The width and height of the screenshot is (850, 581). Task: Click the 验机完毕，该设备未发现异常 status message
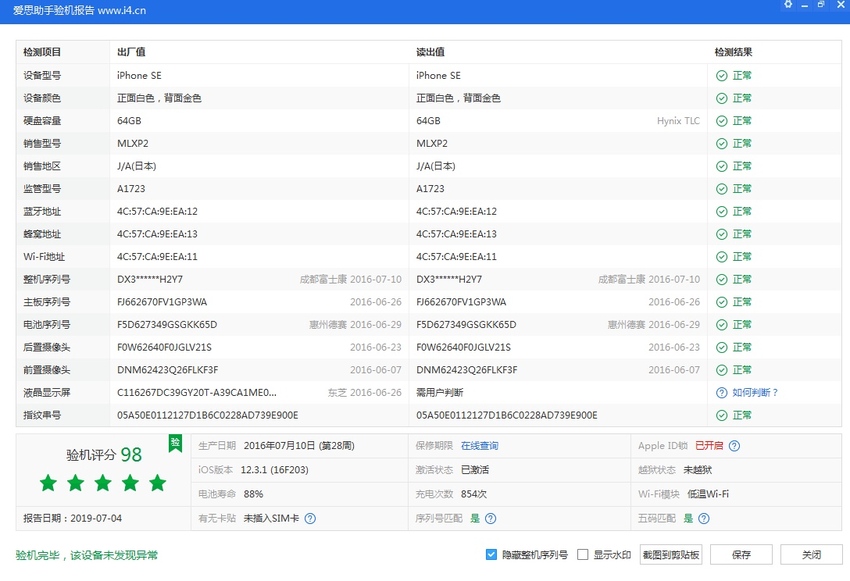(86, 555)
